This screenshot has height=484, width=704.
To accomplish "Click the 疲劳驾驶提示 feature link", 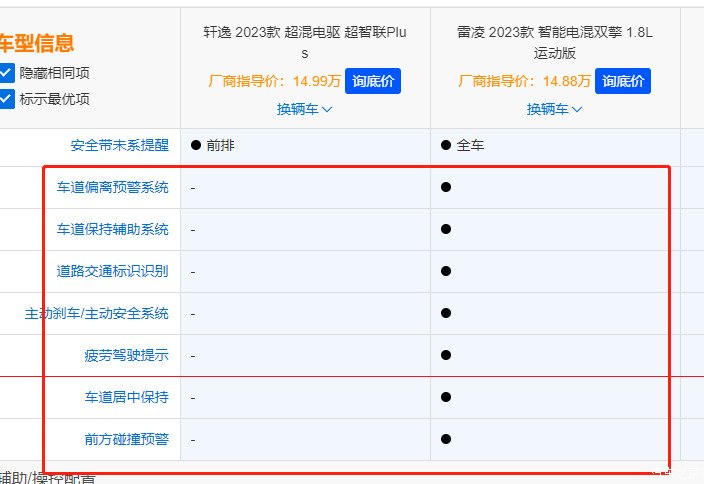I will pos(126,355).
